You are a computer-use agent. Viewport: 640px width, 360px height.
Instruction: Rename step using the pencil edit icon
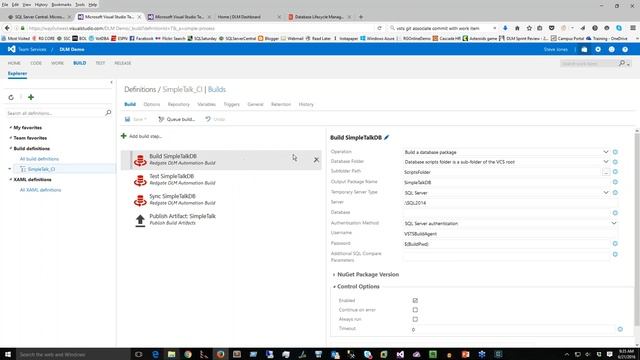click(x=387, y=138)
